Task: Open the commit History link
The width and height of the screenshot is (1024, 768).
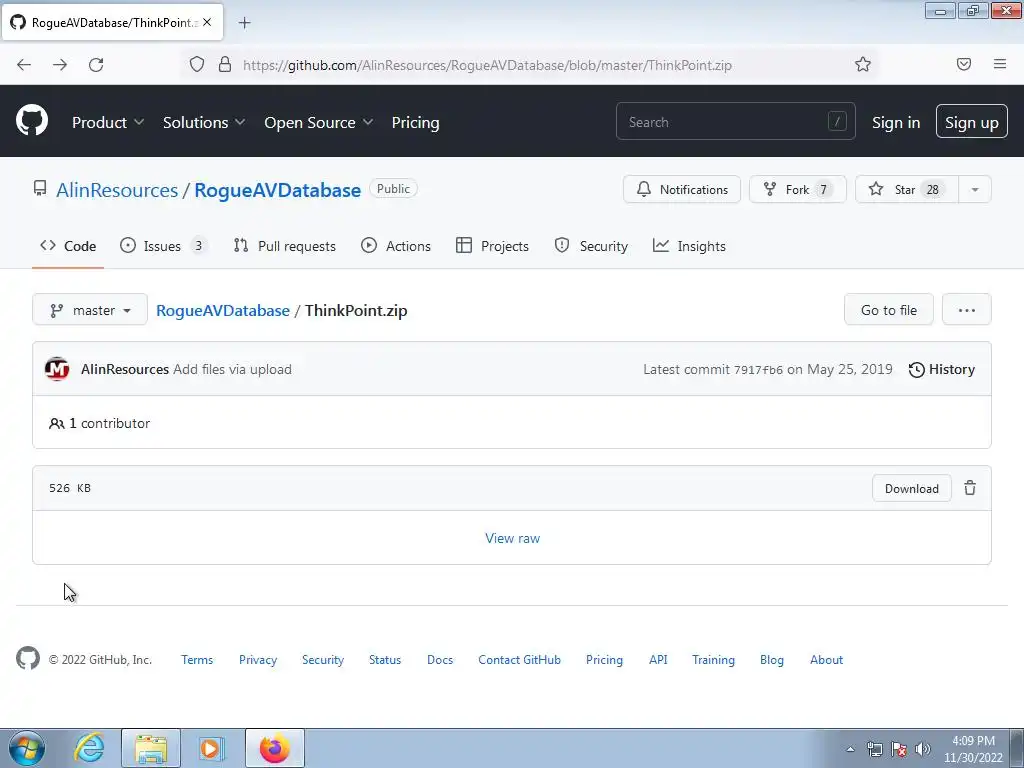Action: [x=942, y=369]
